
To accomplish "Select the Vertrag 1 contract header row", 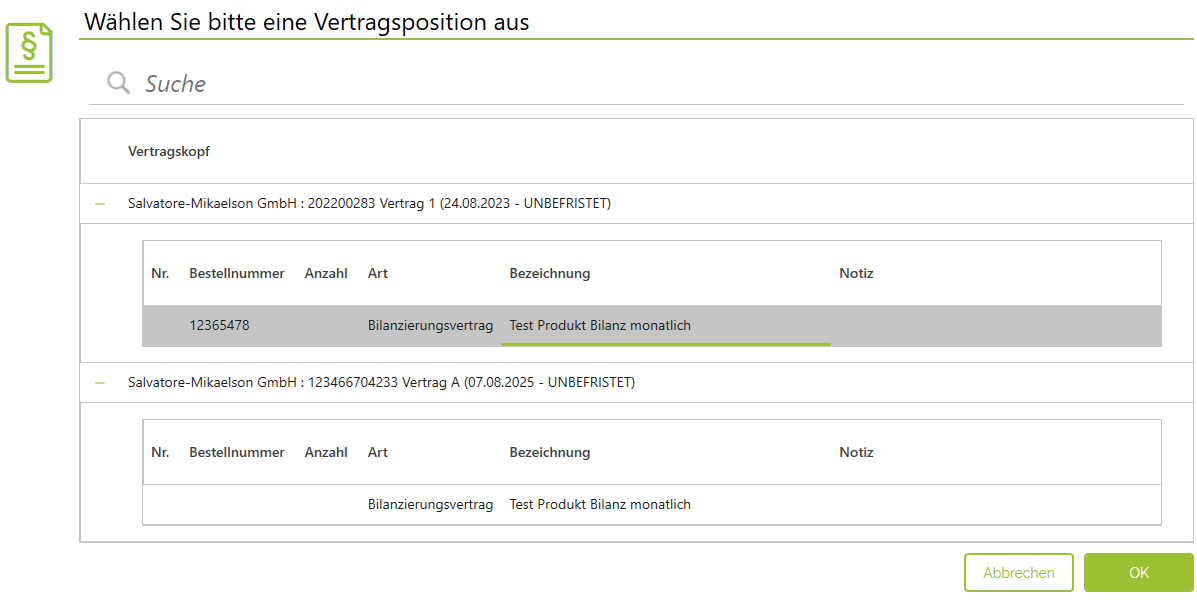I will 369,204.
